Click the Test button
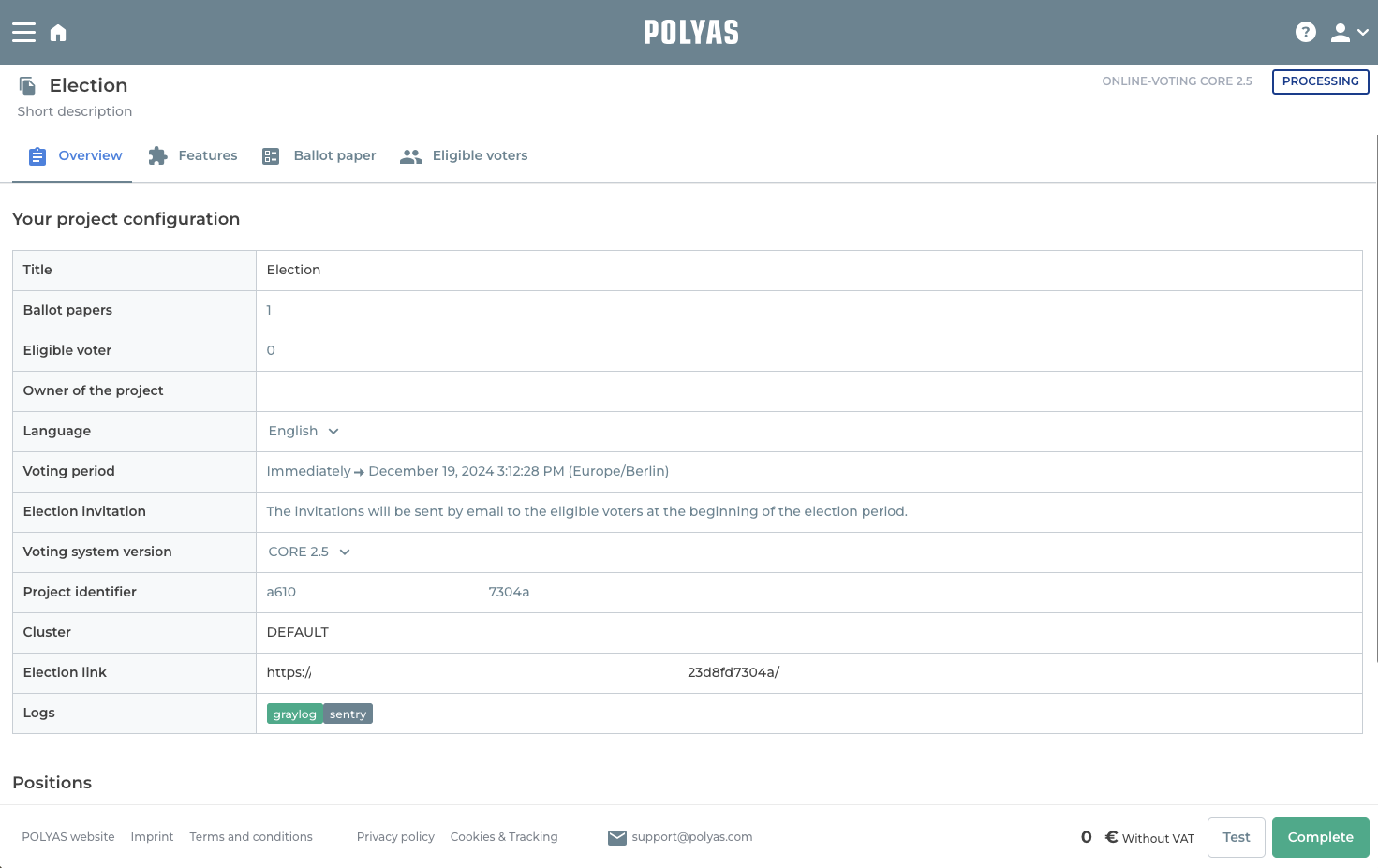 1236,837
